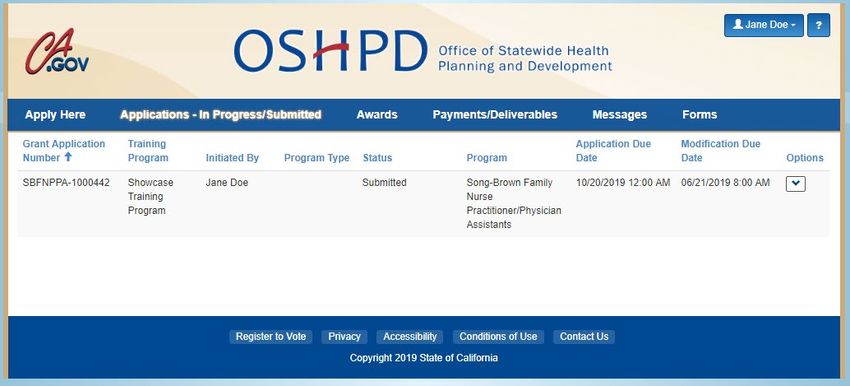
Task: Click the 10/20/2019 12:00 AM due date
Action: pos(623,183)
